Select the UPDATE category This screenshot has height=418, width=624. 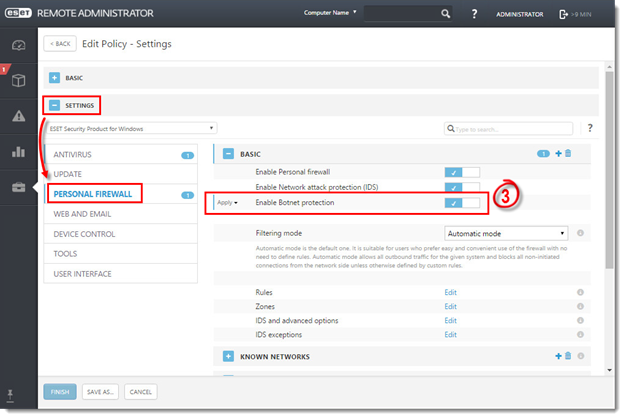[121, 174]
